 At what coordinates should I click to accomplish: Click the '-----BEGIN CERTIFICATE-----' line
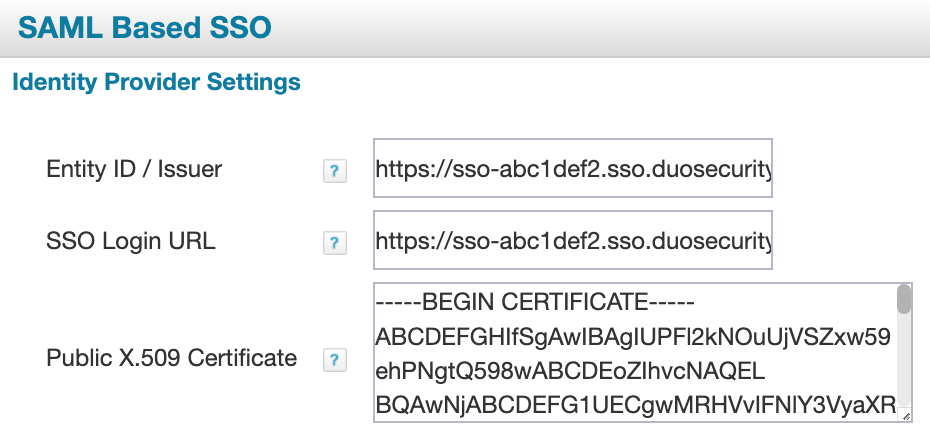click(535, 302)
